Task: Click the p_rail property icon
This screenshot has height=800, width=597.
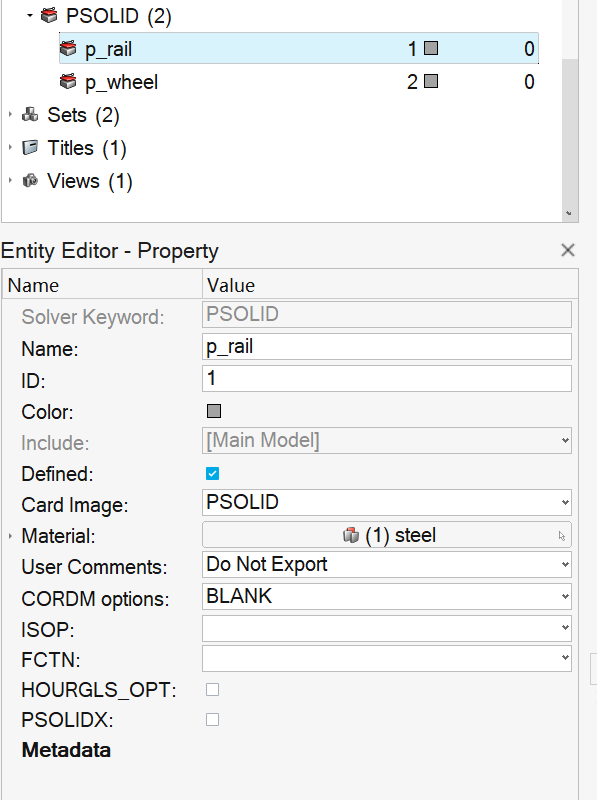Action: (68, 49)
